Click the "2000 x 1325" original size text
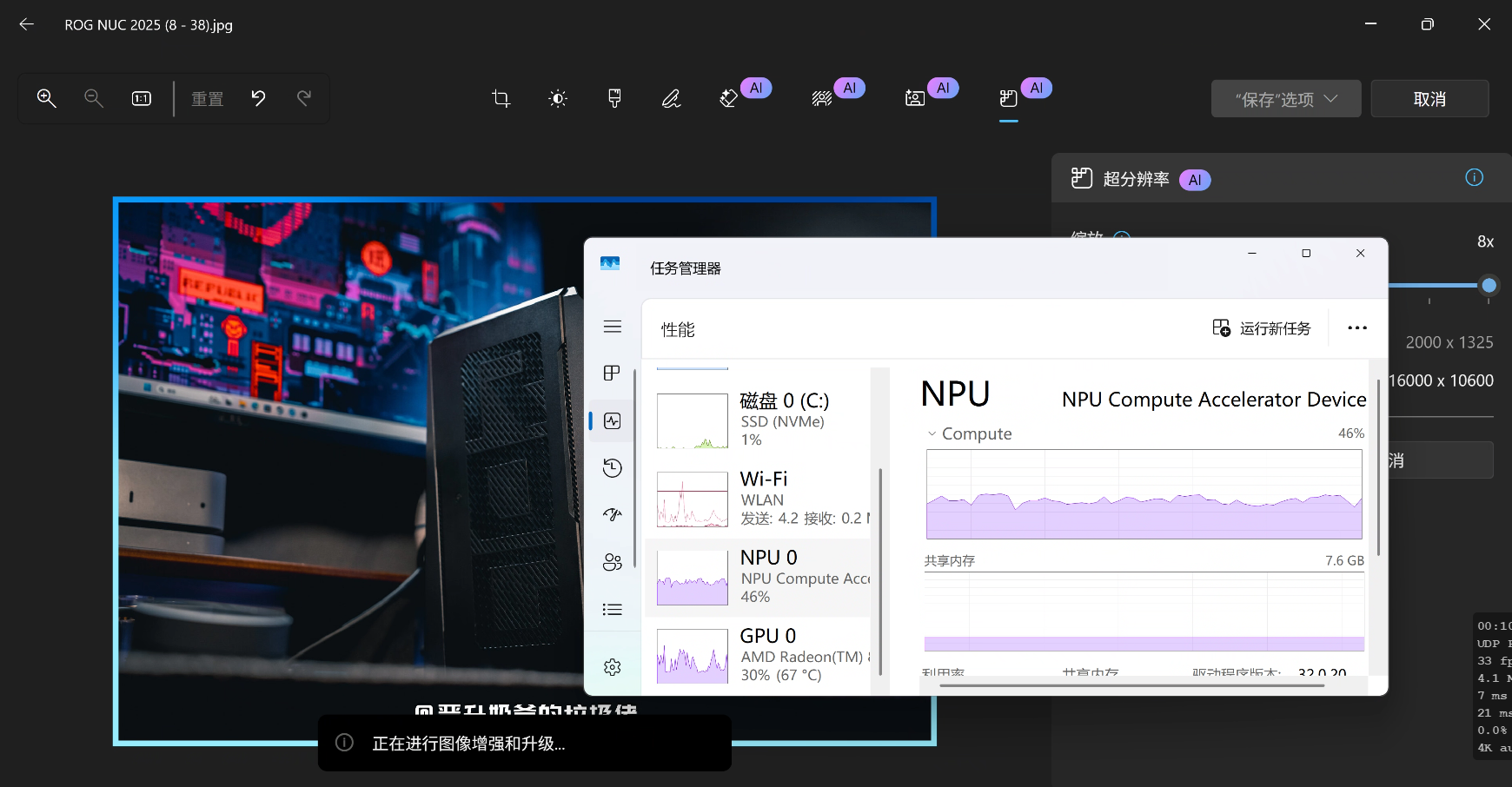The image size is (1512, 787). coord(1449,342)
